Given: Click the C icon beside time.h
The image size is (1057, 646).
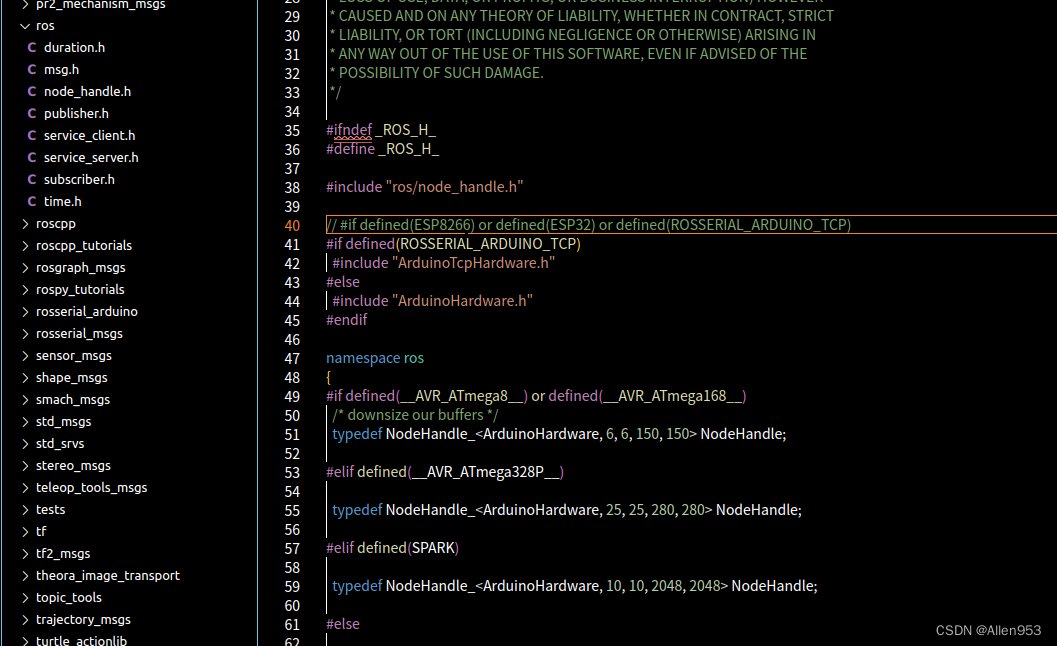Looking at the screenshot, I should (32, 201).
